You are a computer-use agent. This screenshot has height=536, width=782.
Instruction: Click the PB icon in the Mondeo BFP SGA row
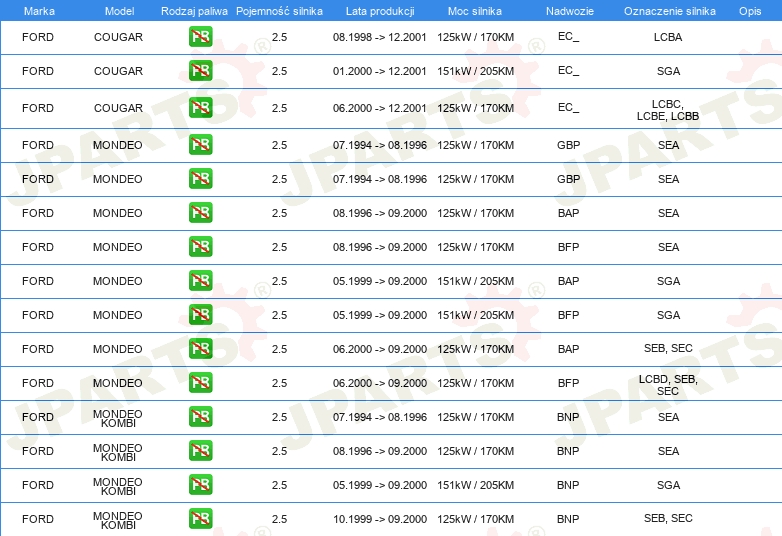tap(200, 315)
